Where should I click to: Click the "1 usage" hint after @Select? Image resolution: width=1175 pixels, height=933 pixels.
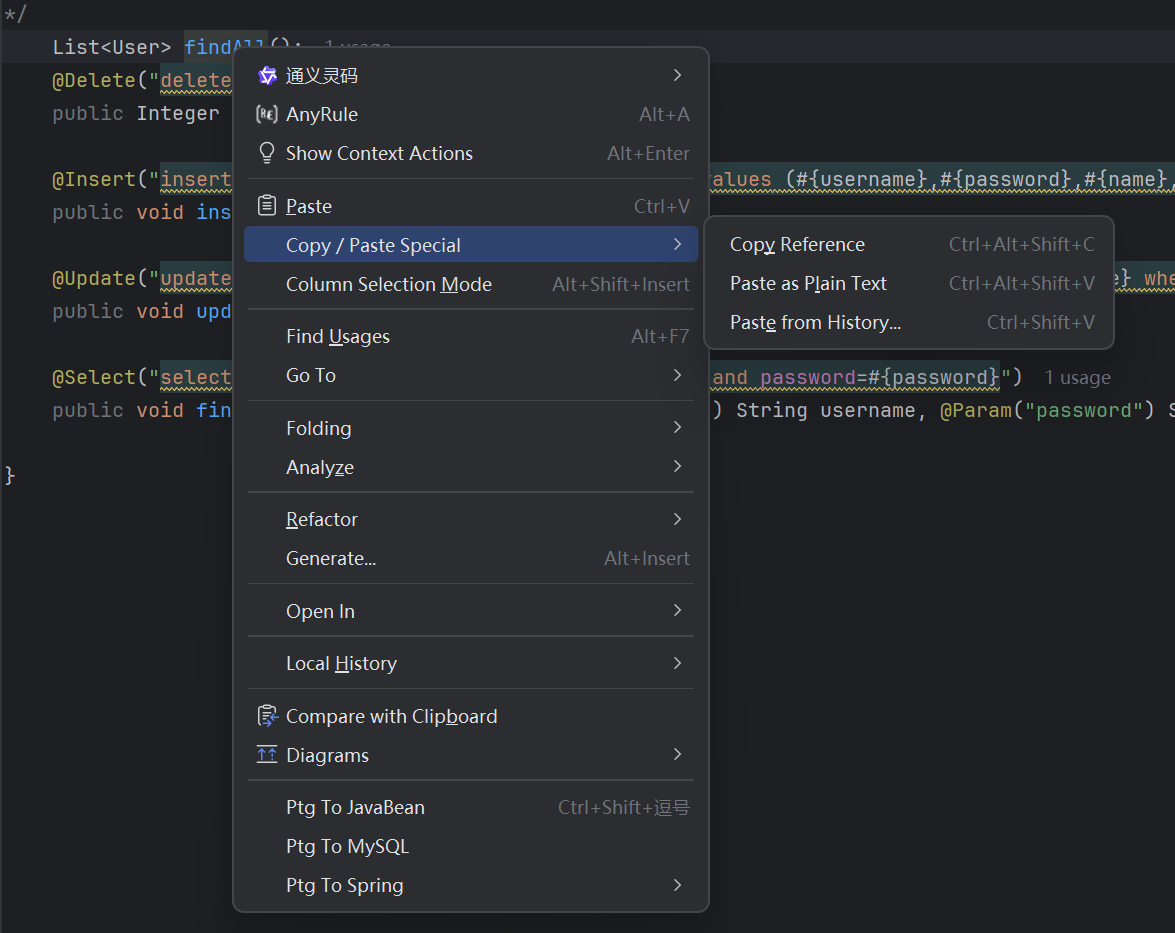tap(1077, 378)
